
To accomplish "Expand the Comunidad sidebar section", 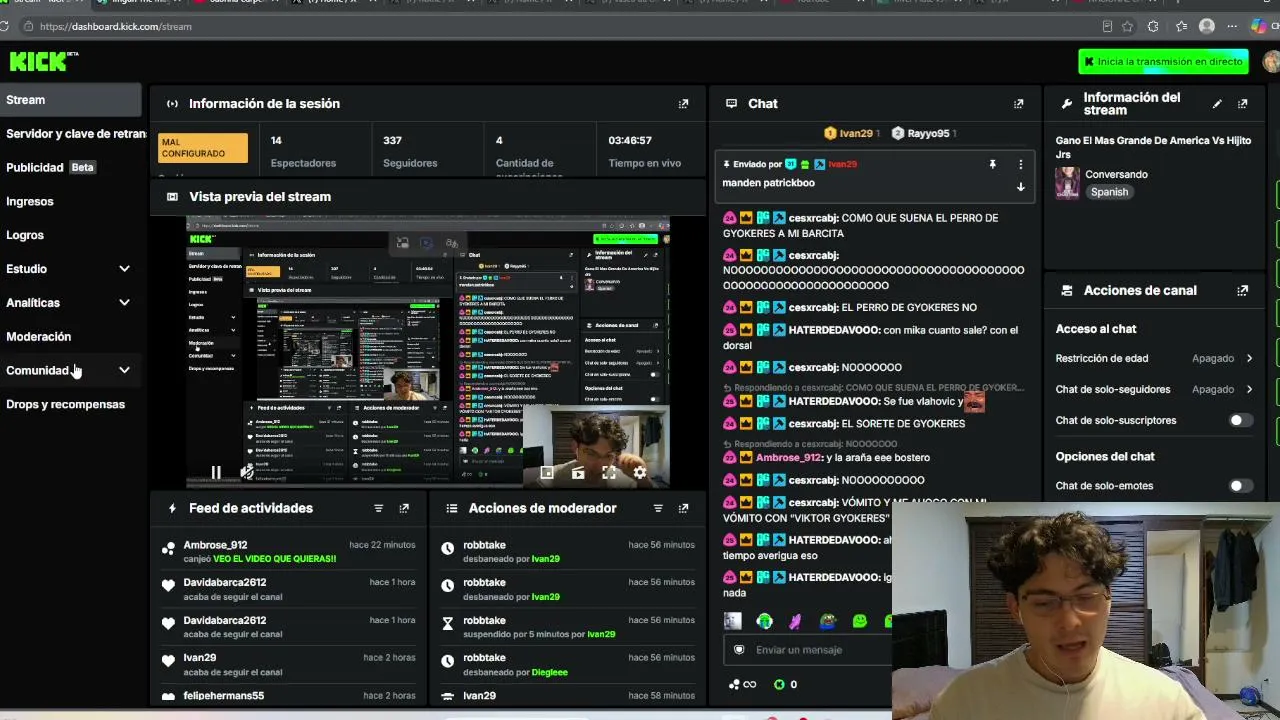I will (x=124, y=371).
